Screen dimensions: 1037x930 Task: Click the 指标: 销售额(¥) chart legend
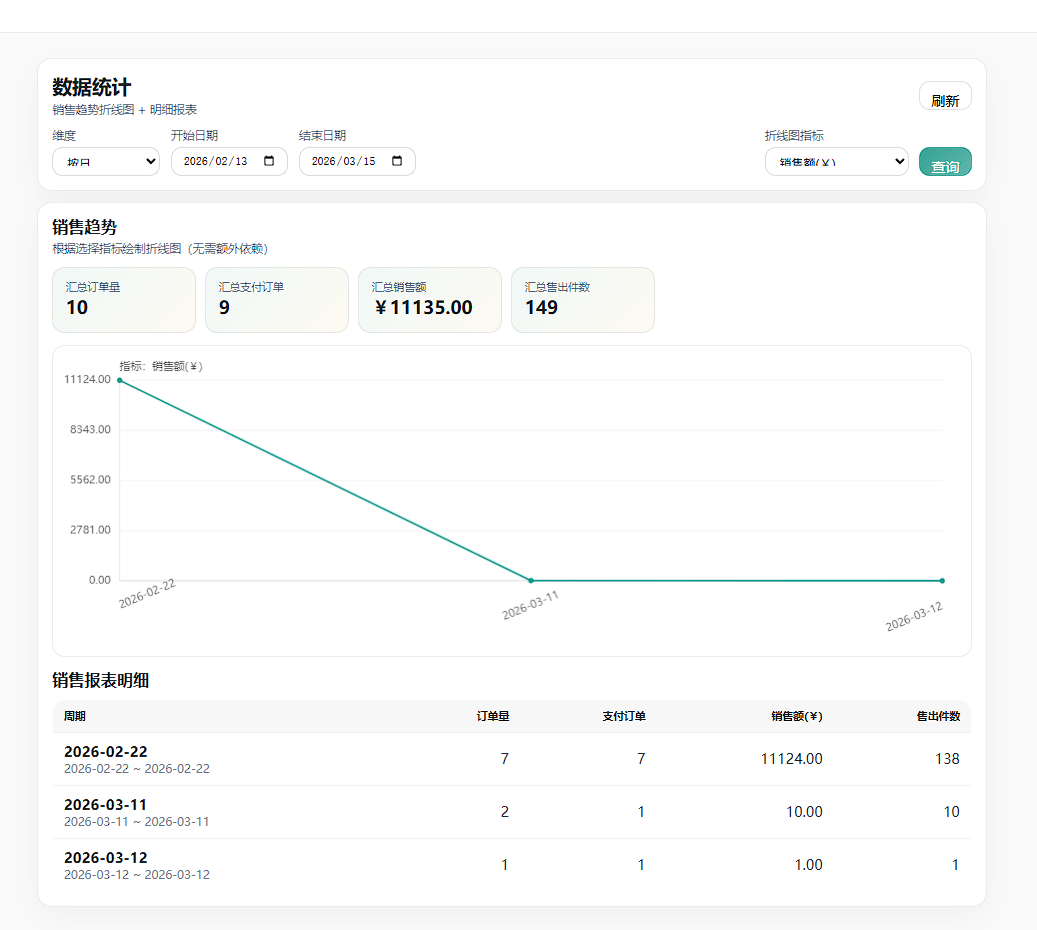click(161, 366)
